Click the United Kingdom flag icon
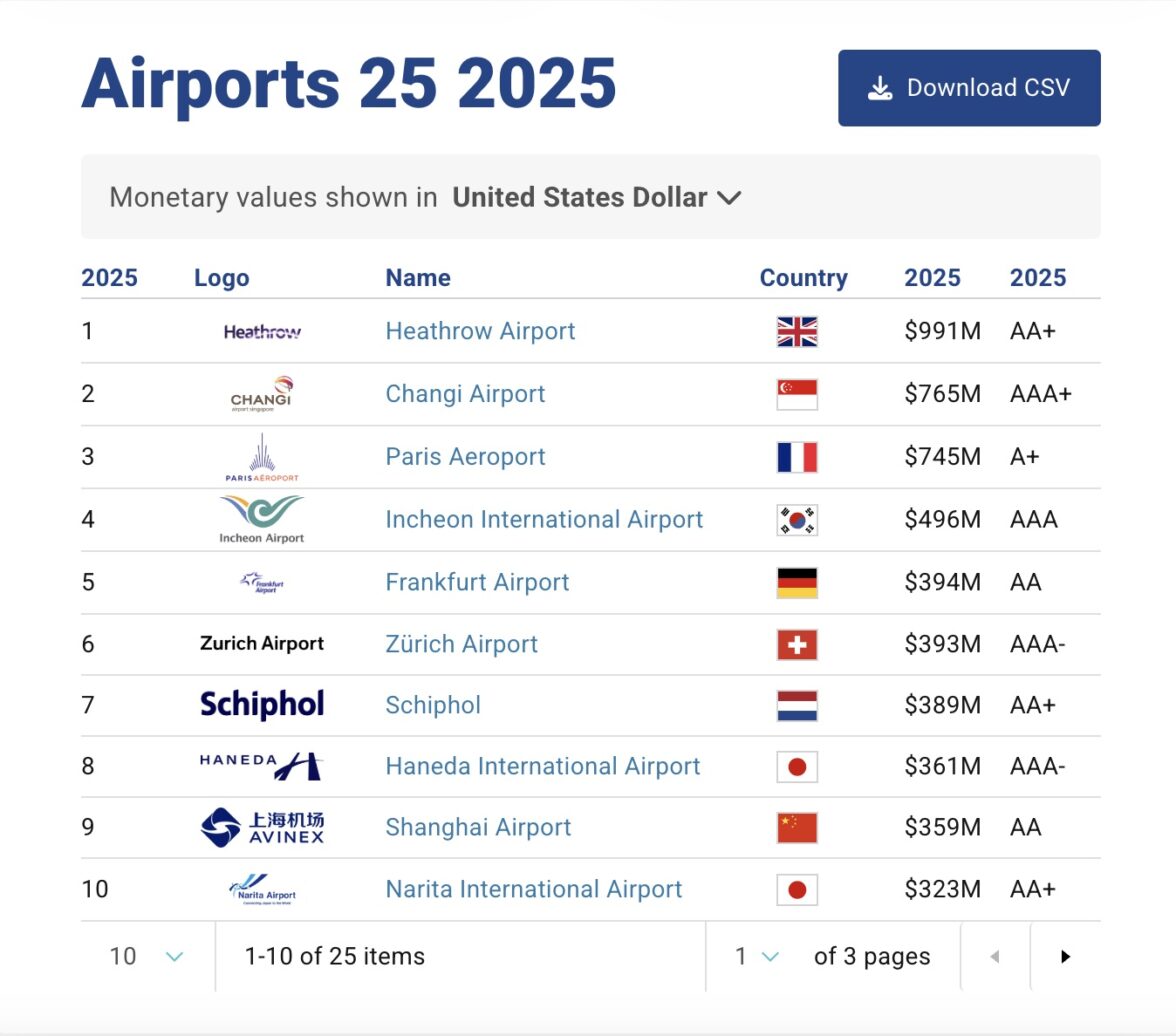The width and height of the screenshot is (1176, 1036). (797, 332)
